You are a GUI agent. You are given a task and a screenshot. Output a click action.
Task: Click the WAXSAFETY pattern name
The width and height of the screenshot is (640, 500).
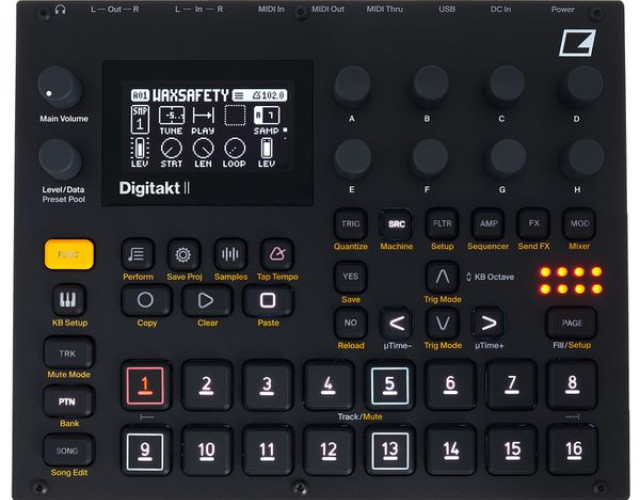click(190, 96)
